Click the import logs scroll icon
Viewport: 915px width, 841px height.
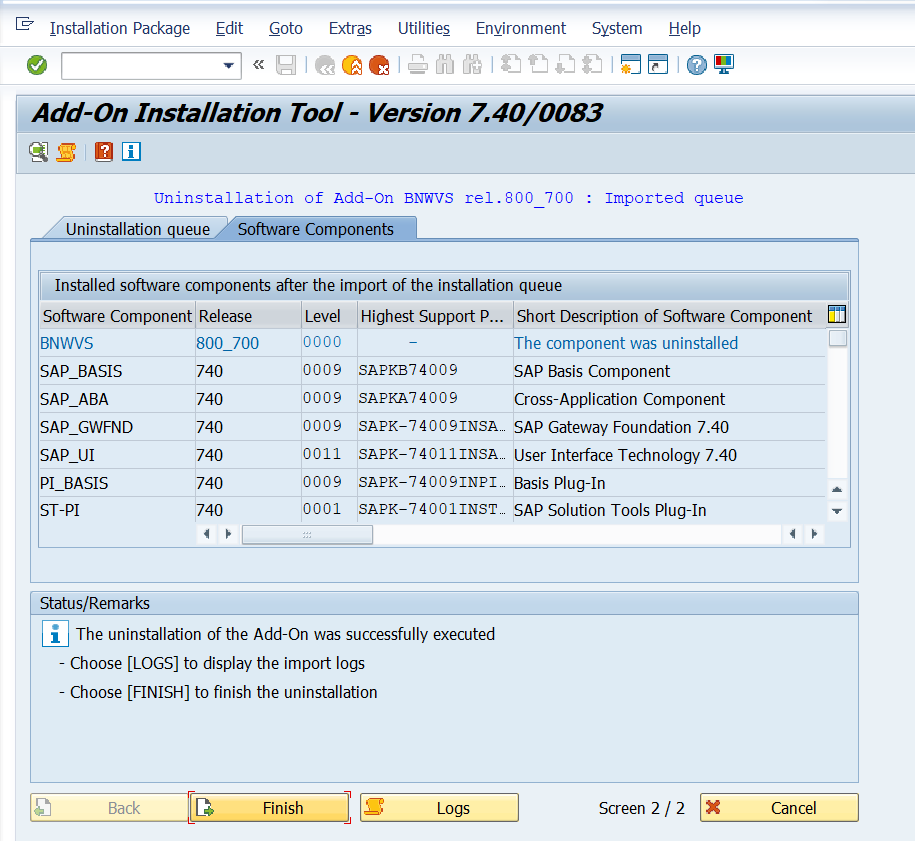pyautogui.click(x=66, y=152)
